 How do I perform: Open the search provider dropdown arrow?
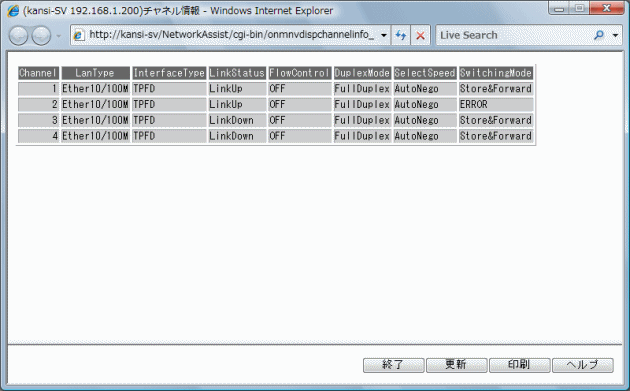(615, 35)
